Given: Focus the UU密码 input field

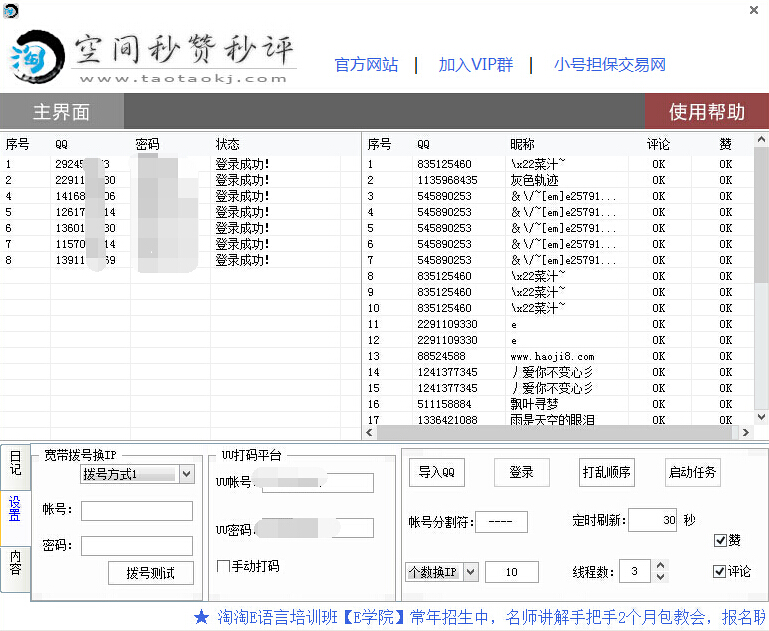Looking at the screenshot, I should 318,528.
